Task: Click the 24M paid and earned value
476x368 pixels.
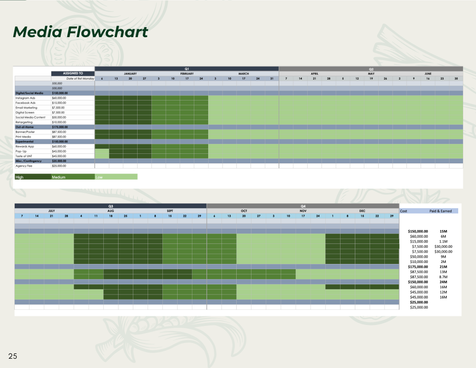Action: pyautogui.click(x=443, y=282)
